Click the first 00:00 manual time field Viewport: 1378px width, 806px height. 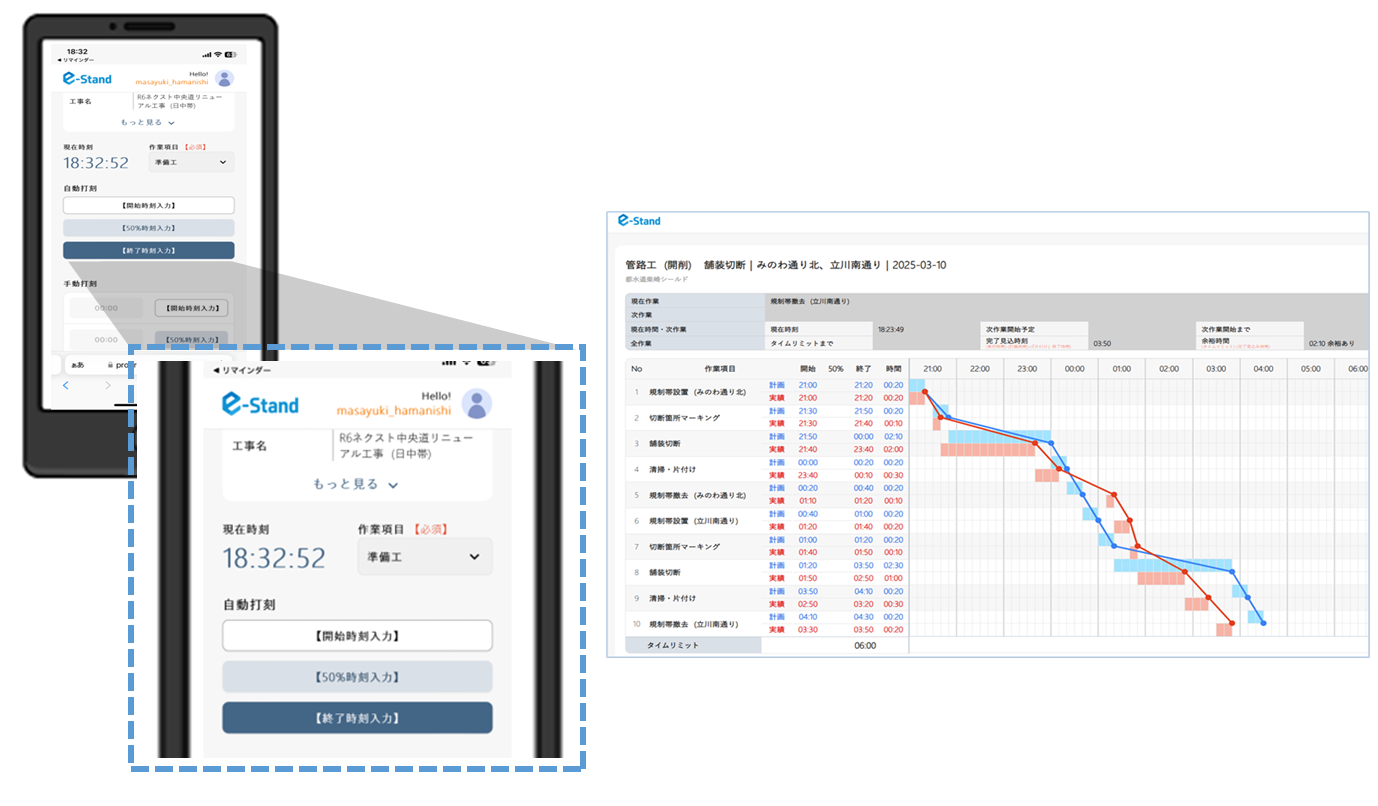pos(106,308)
